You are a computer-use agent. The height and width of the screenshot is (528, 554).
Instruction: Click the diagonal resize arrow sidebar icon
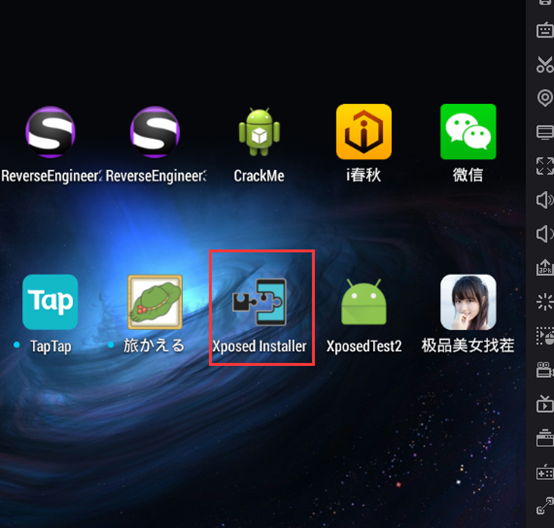(545, 506)
